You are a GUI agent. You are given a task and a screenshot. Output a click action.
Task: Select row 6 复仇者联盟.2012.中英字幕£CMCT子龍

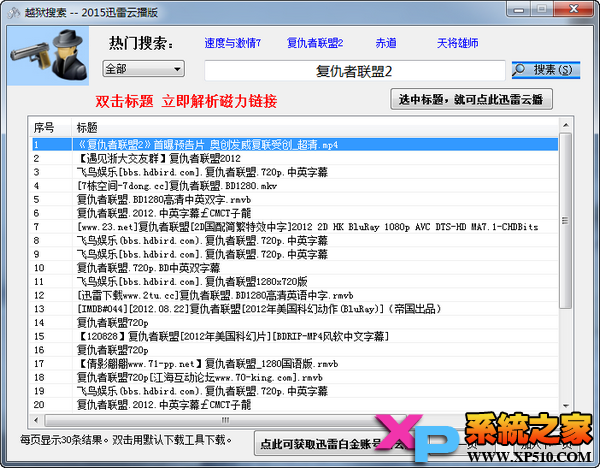tap(295, 213)
